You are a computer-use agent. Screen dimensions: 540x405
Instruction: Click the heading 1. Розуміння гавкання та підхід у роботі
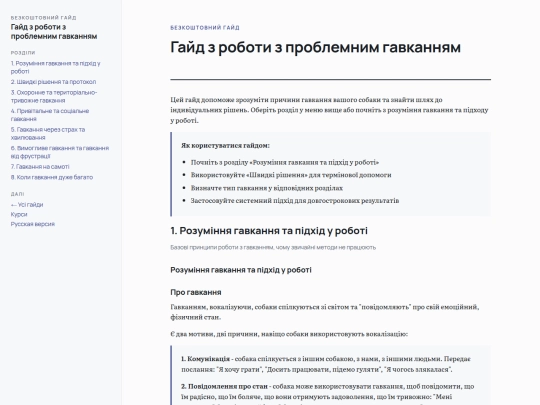point(269,231)
